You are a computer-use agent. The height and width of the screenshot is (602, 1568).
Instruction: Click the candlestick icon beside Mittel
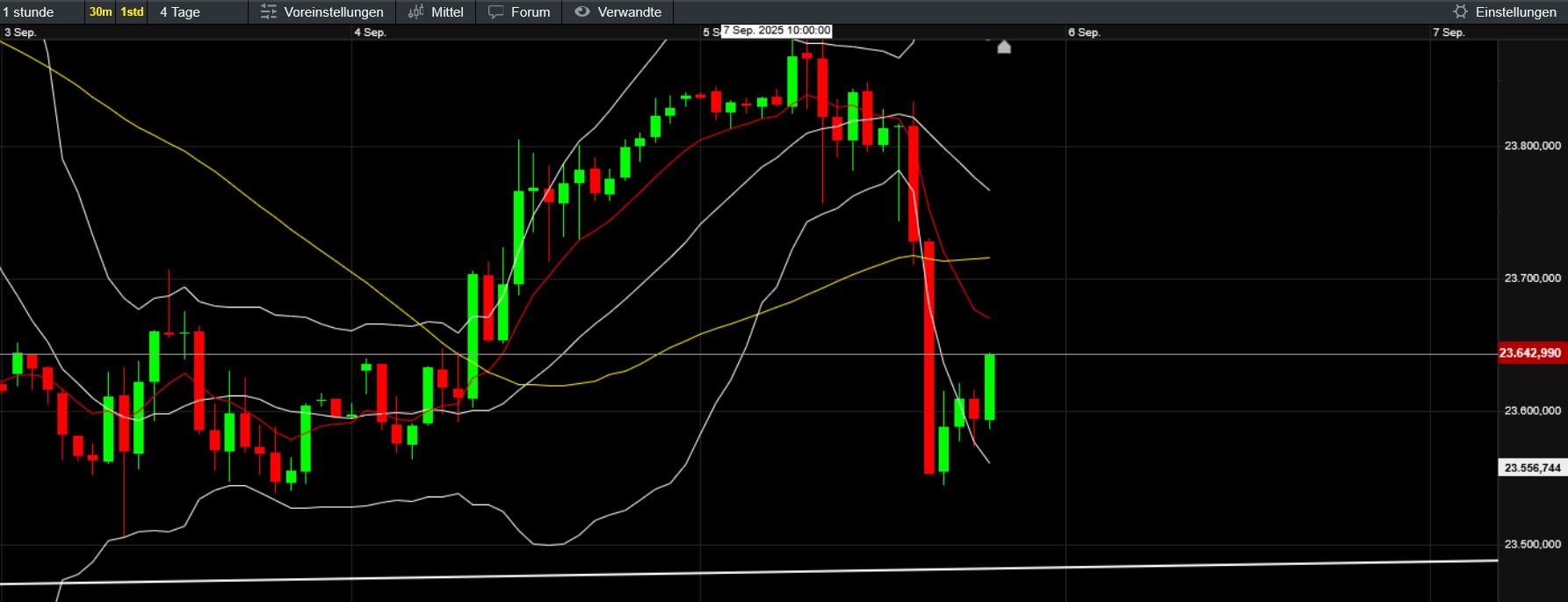(415, 12)
